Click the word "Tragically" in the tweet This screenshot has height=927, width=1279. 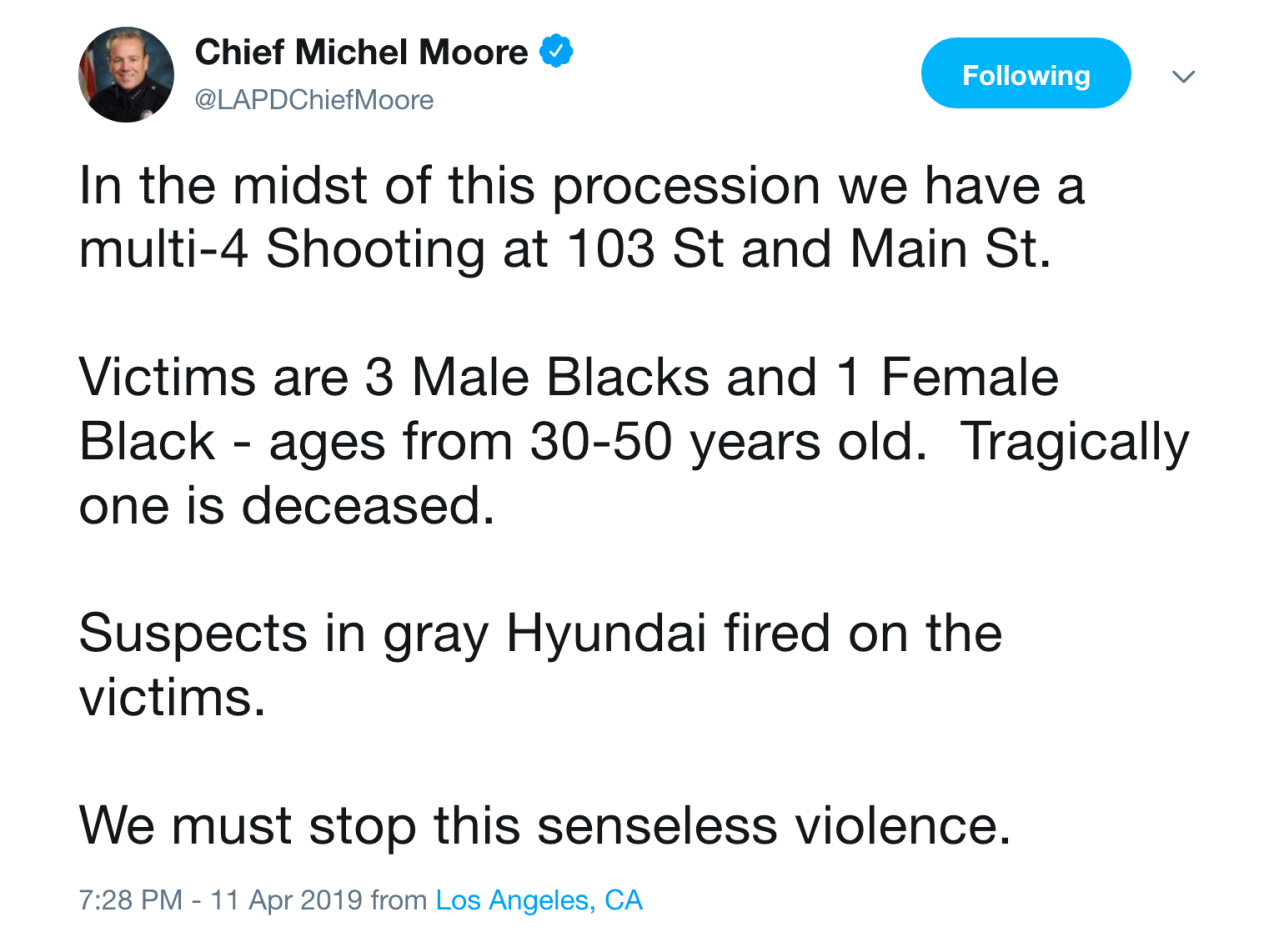pyautogui.click(x=1075, y=442)
